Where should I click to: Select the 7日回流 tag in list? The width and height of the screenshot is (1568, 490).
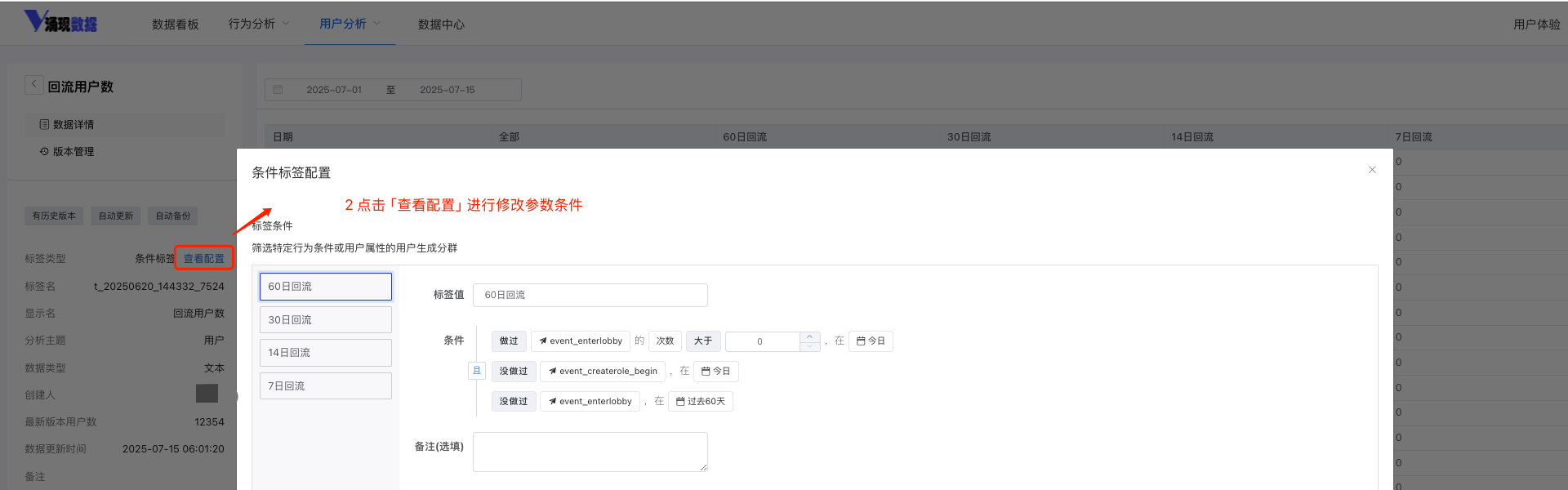[326, 385]
